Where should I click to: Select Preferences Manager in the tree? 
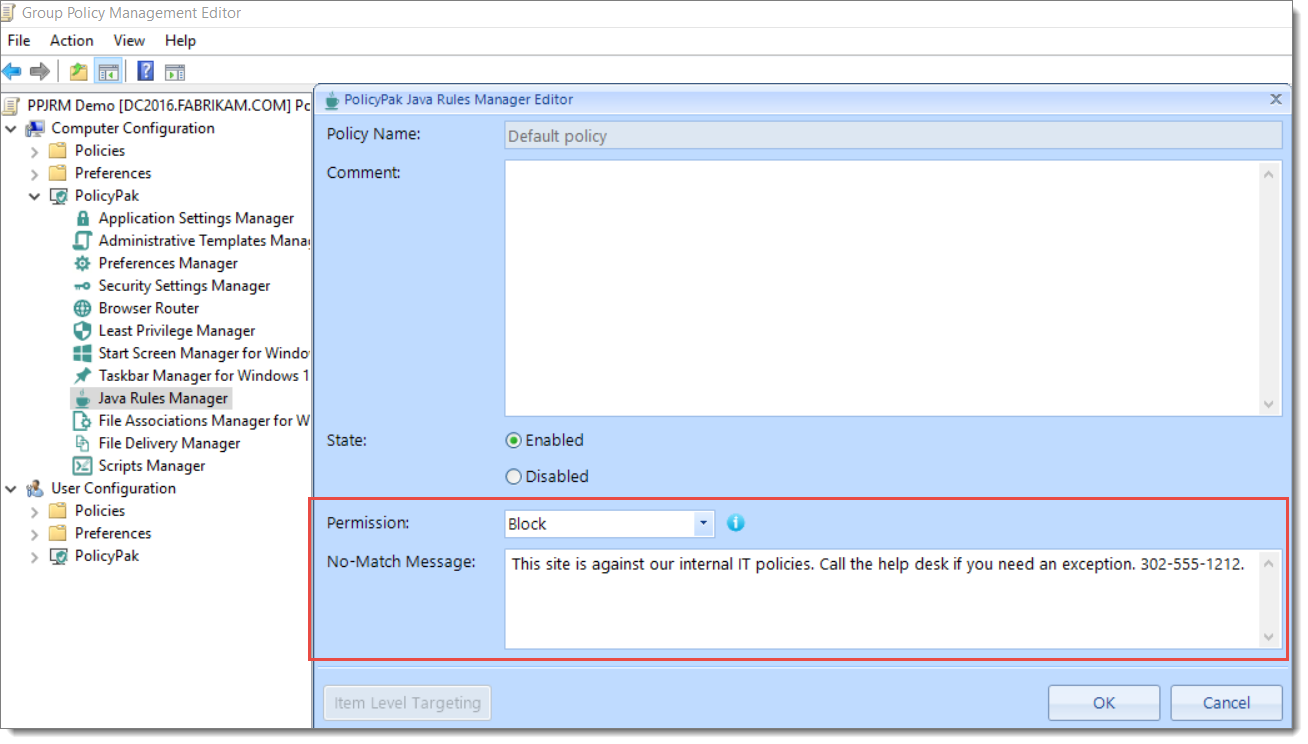168,263
